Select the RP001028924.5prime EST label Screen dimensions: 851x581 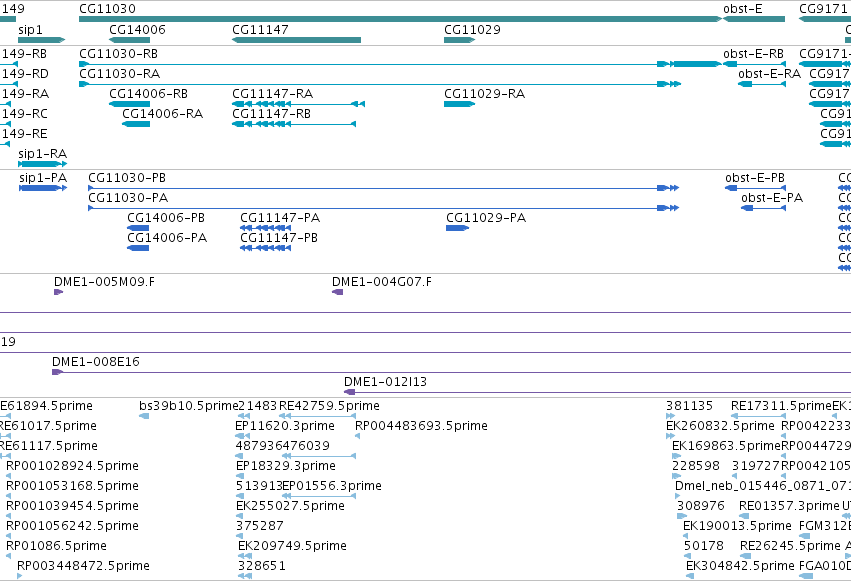pos(72,466)
